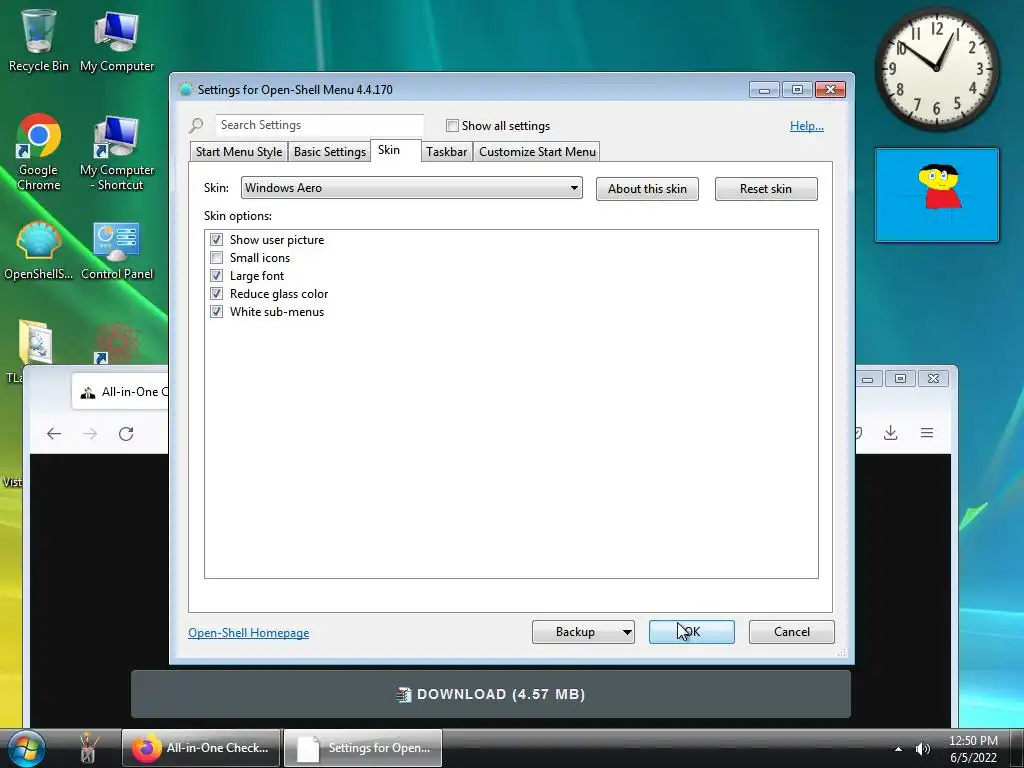Click the Show desktop strip at taskbar end
1024x768 pixels.
[x=1017, y=748]
